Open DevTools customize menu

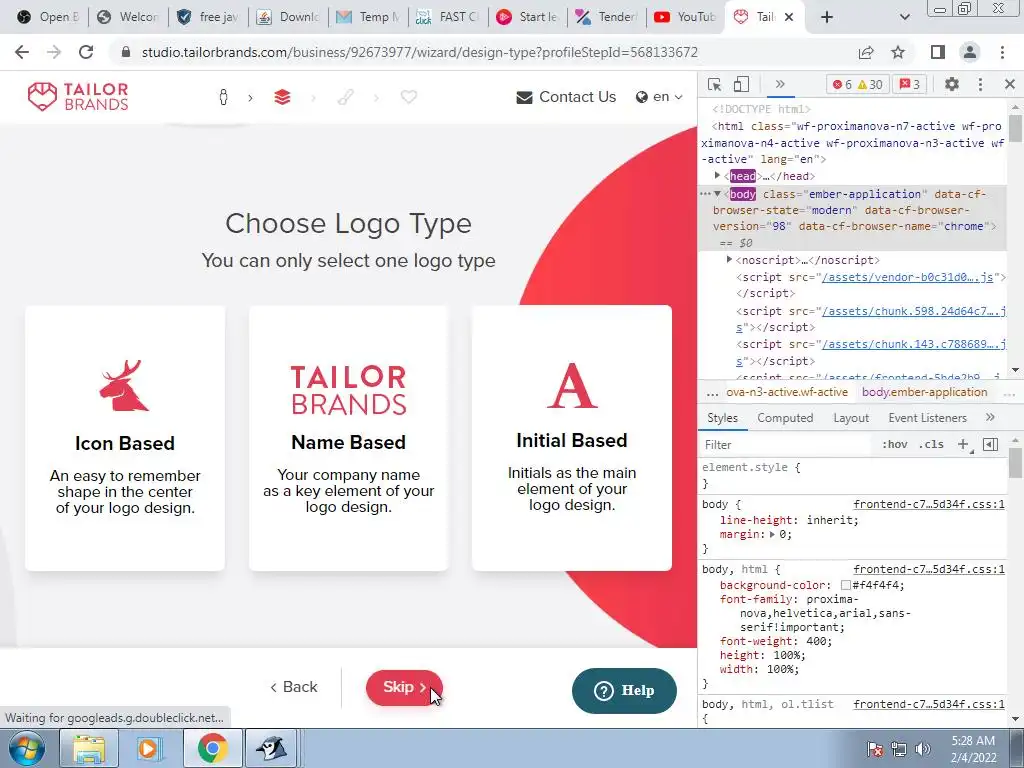[980, 84]
